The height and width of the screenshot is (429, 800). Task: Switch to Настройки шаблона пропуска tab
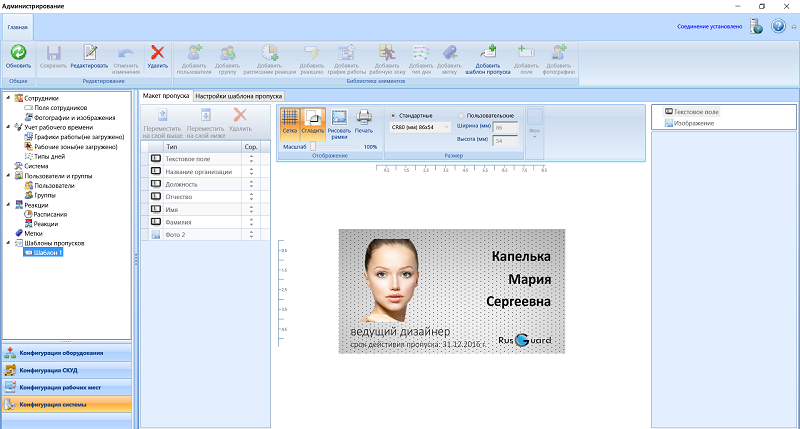pyautogui.click(x=239, y=96)
